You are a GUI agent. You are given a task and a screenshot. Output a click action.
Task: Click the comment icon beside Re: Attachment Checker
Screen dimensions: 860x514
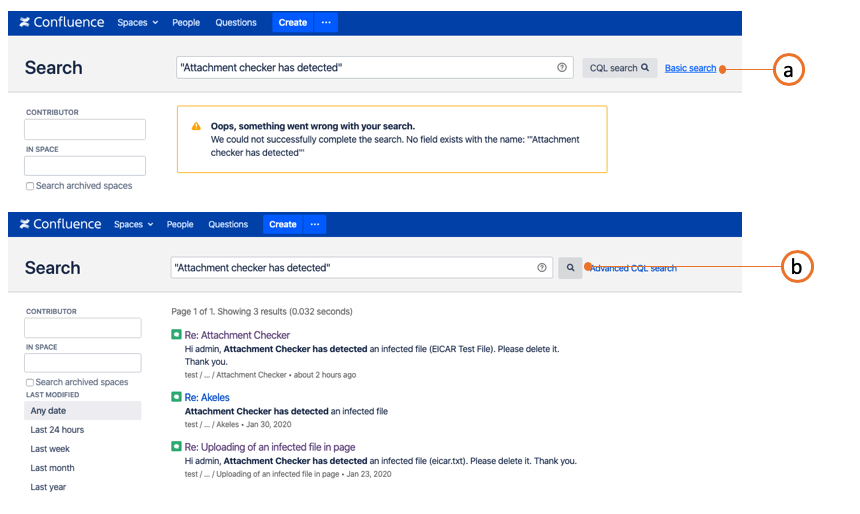[x=177, y=335]
